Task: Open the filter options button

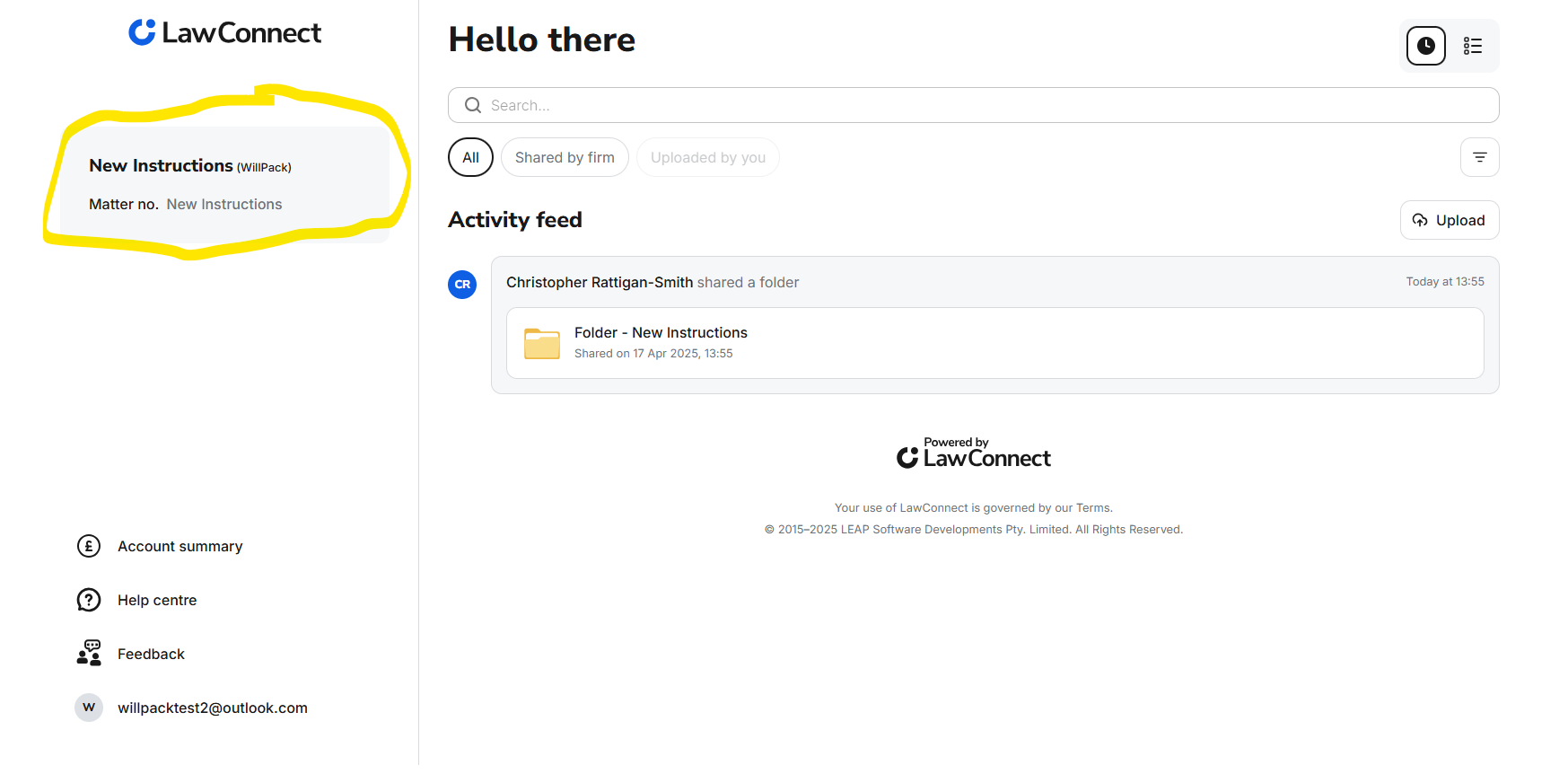Action: coord(1479,157)
